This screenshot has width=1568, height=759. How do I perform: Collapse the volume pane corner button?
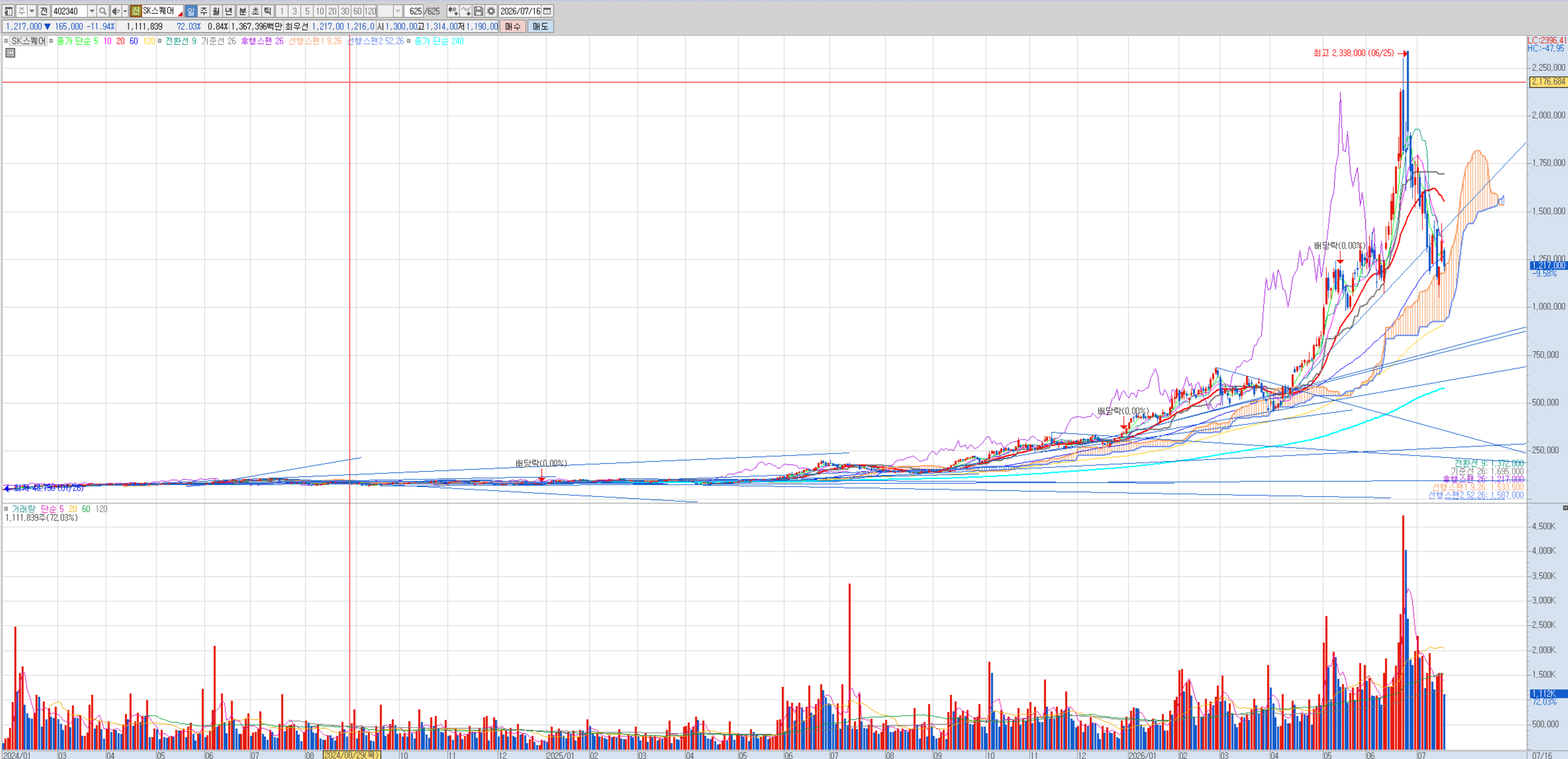1565,507
